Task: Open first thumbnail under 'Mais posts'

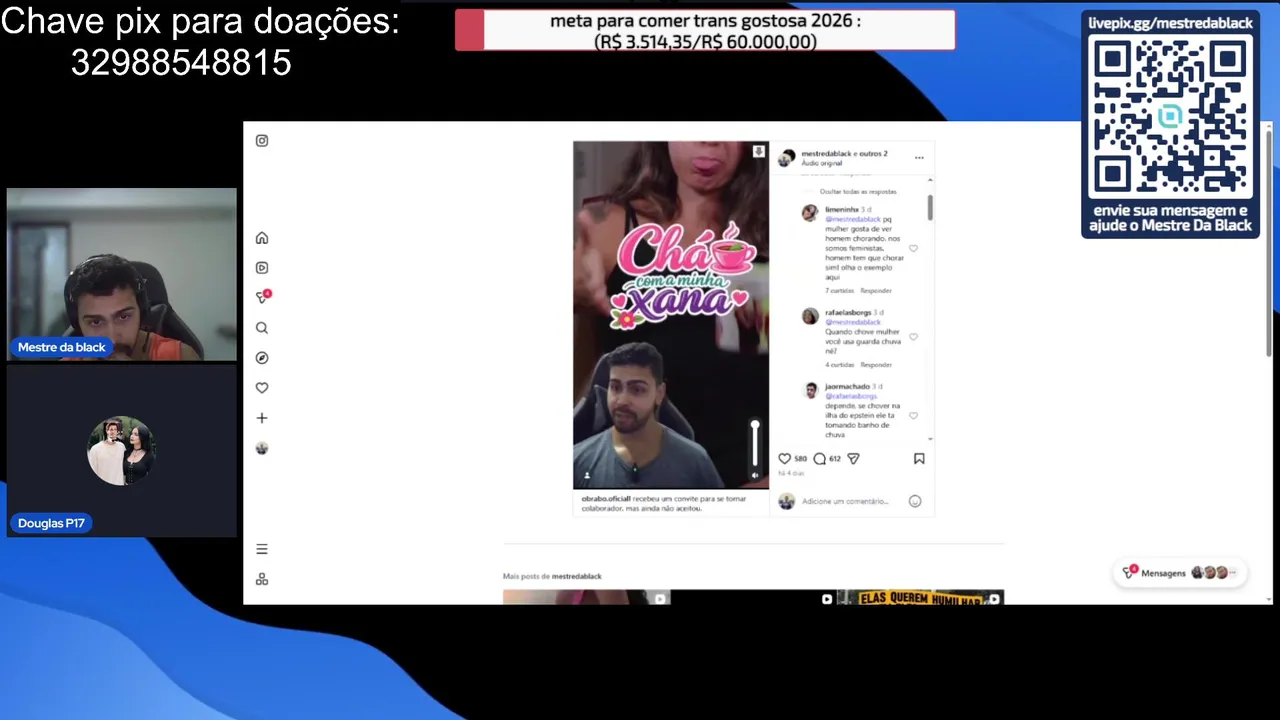Action: pyautogui.click(x=586, y=597)
